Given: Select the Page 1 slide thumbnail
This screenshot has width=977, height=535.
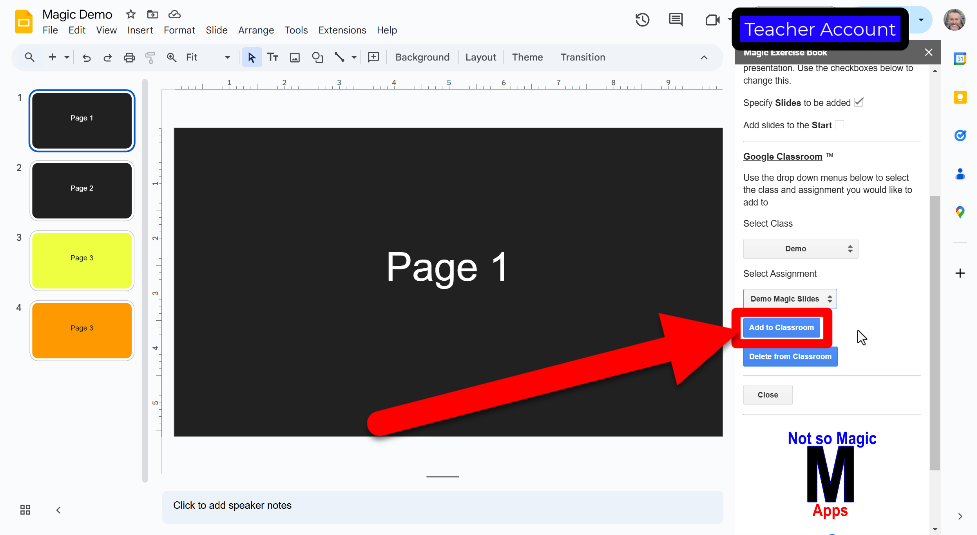Looking at the screenshot, I should click(x=82, y=121).
